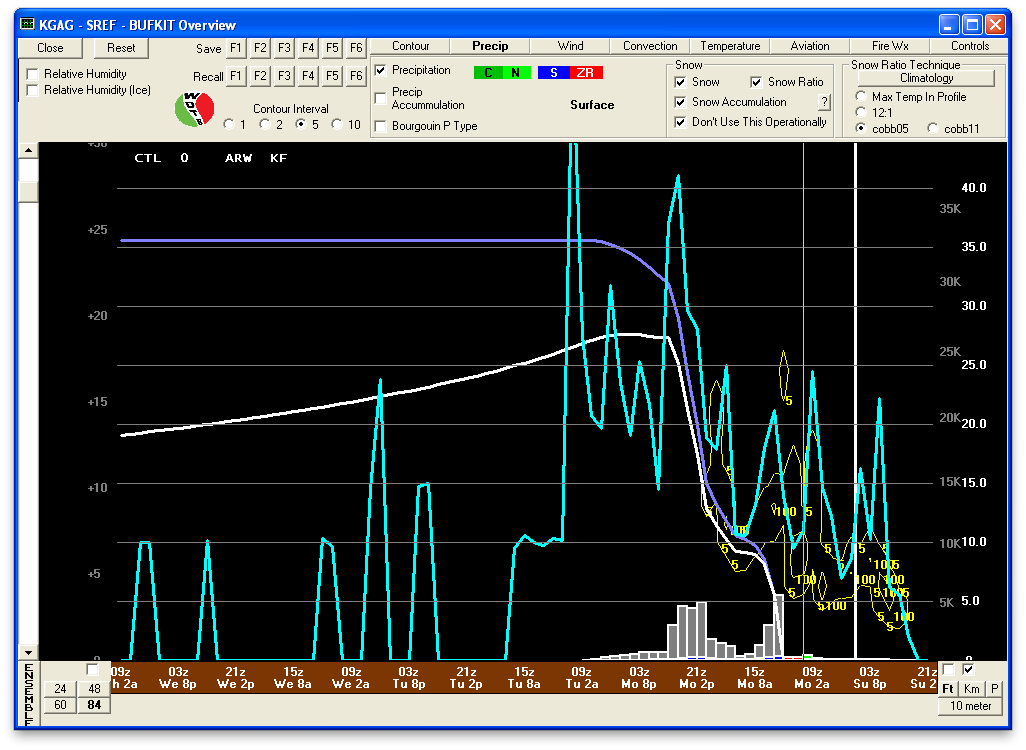The width and height of the screenshot is (1026, 750).
Task: Select the 12:1 snow ratio radio button
Action: tap(861, 113)
